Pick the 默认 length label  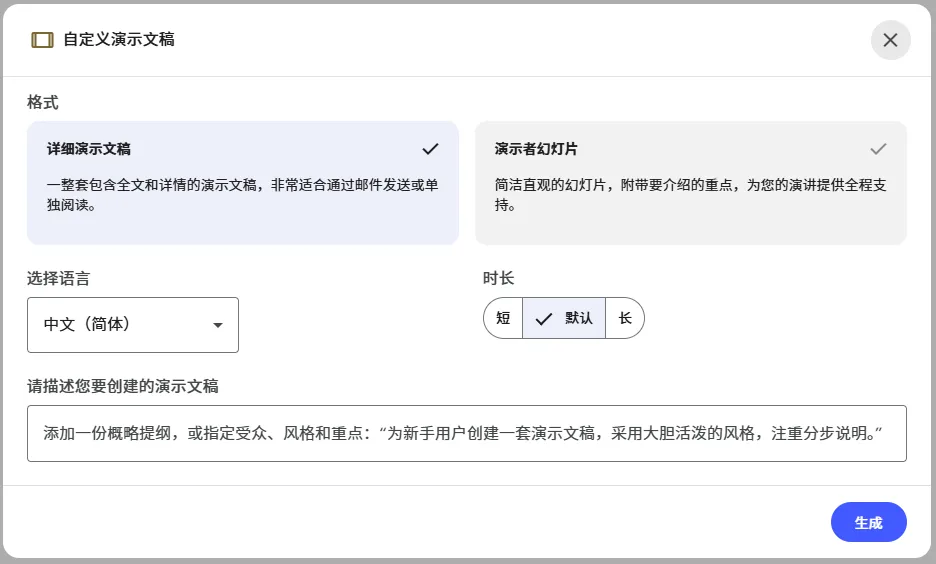click(579, 319)
